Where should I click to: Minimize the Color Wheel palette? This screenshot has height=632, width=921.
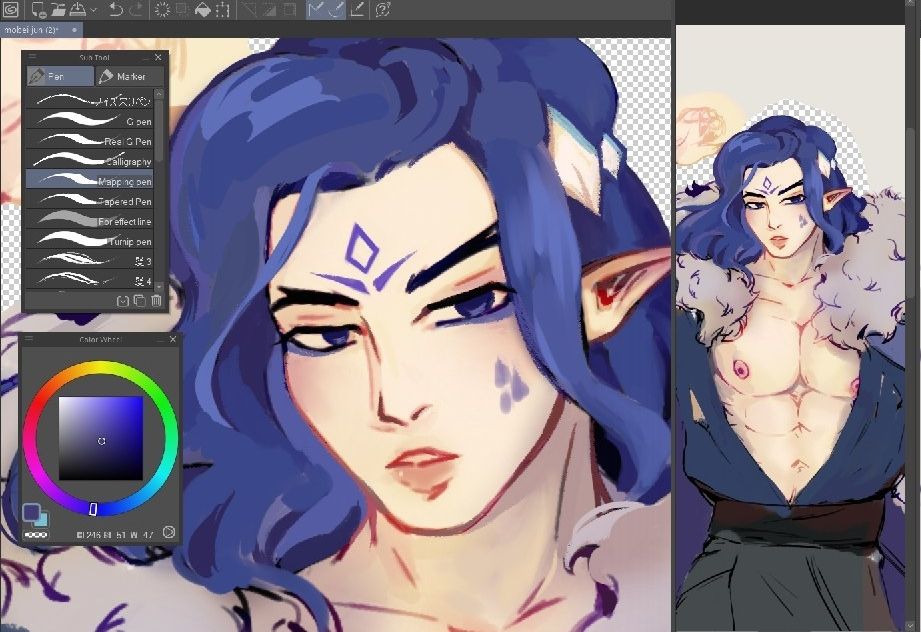pyautogui.click(x=160, y=339)
